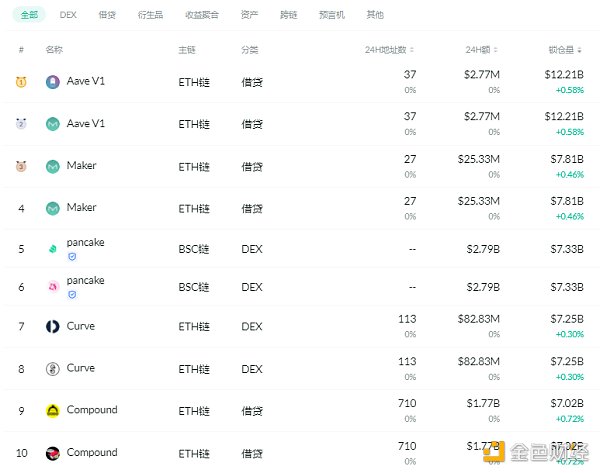Click the Compound logo in row number 9
The image size is (600, 473).
point(53,410)
